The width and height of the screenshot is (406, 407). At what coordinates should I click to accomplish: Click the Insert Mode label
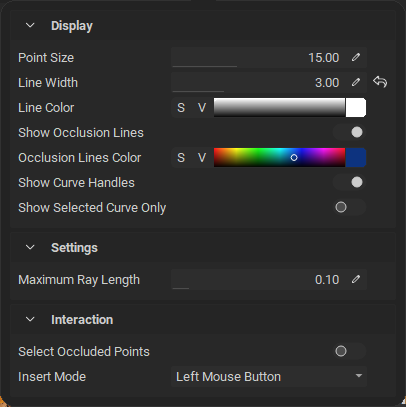(52, 377)
